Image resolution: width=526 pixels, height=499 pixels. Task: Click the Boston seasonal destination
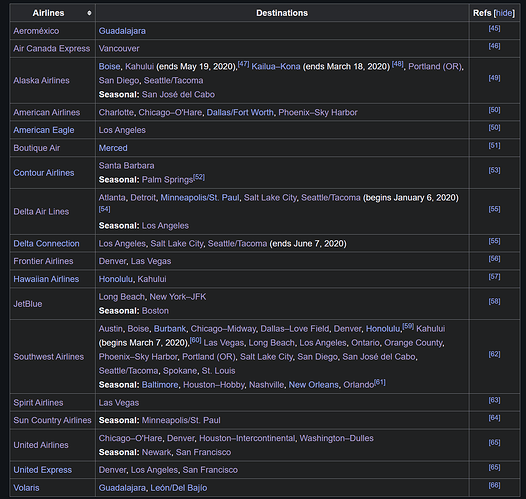(x=155, y=311)
